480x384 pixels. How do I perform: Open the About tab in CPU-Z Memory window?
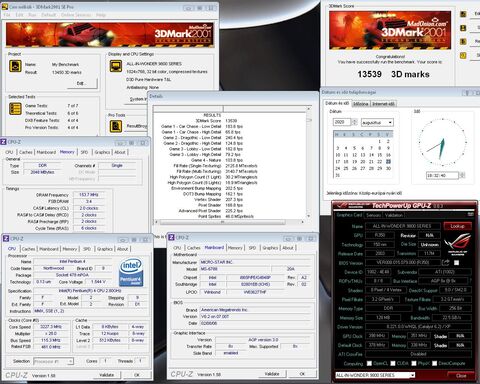click(120, 152)
